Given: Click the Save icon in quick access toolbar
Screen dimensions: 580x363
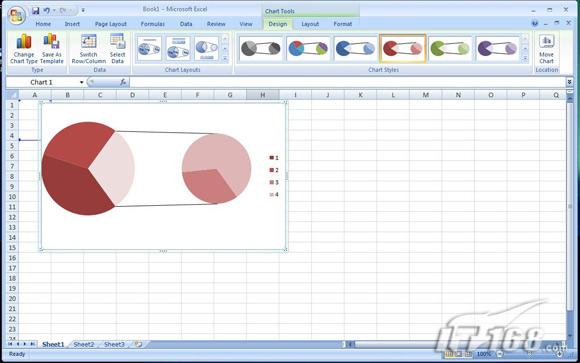Looking at the screenshot, I should (35, 10).
